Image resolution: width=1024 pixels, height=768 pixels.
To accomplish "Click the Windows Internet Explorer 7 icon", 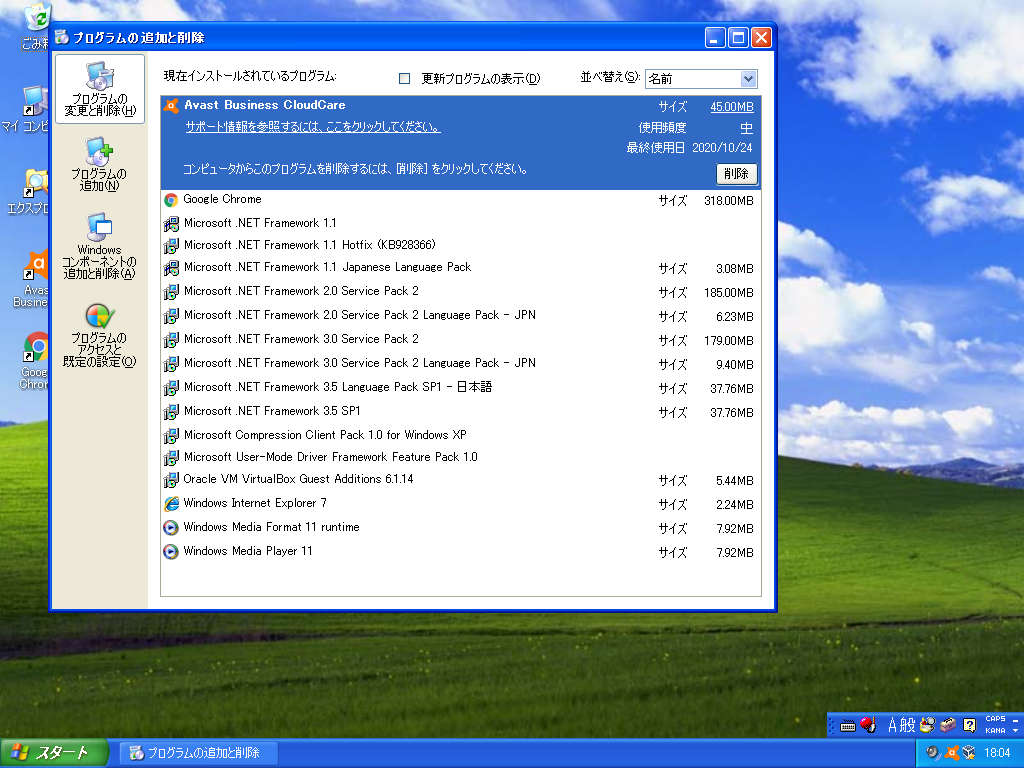I will tap(171, 504).
